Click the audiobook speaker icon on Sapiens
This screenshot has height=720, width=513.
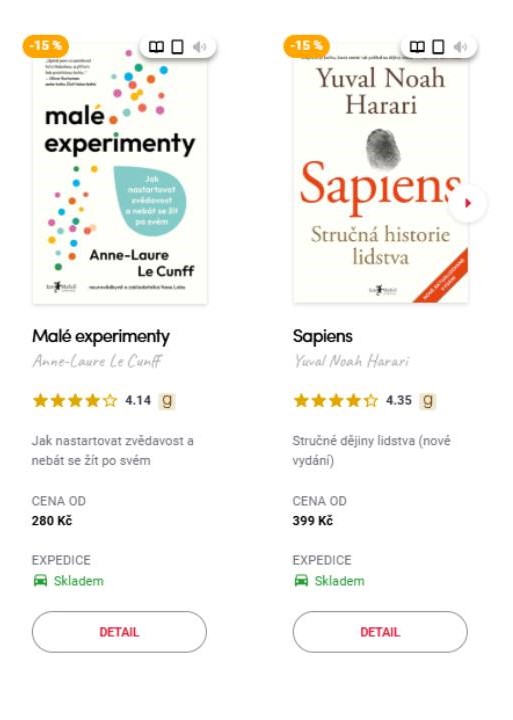pyautogui.click(x=460, y=47)
